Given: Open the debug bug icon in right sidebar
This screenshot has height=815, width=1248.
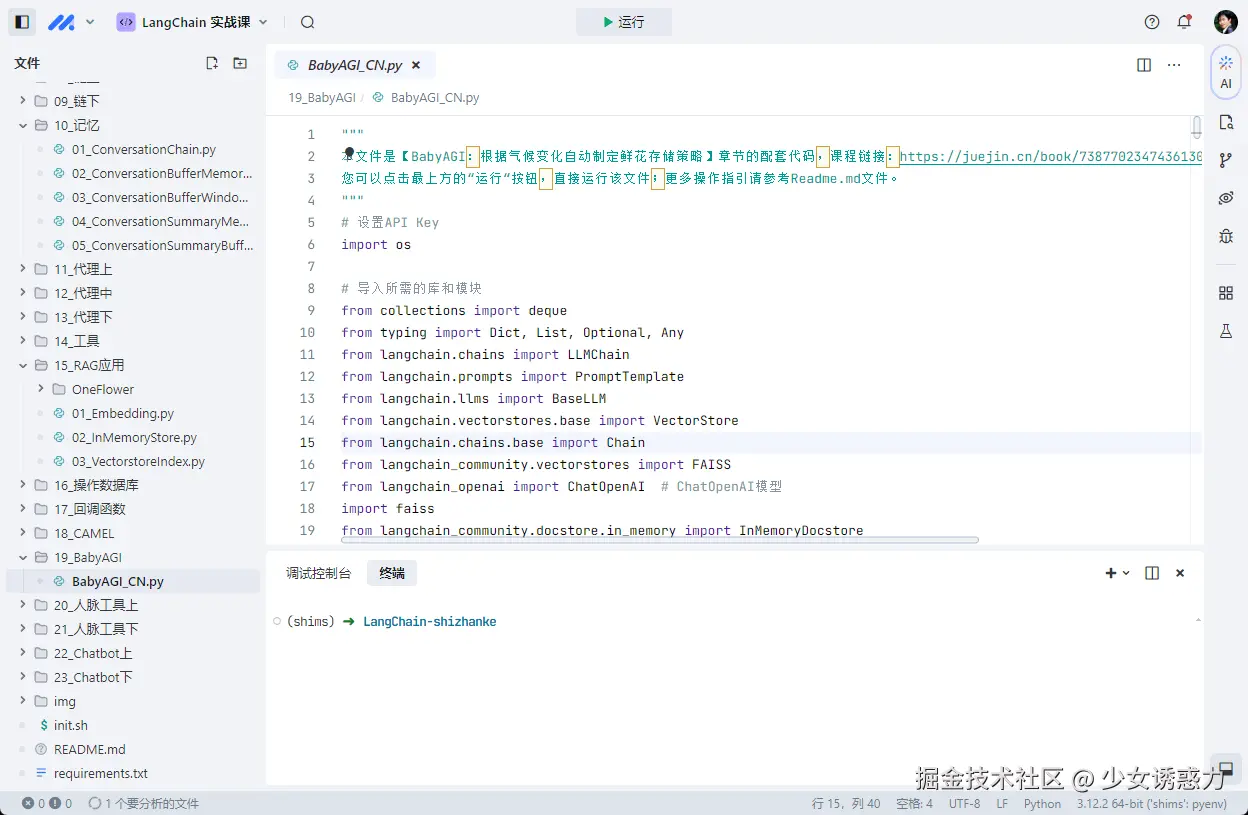Looking at the screenshot, I should (1226, 236).
